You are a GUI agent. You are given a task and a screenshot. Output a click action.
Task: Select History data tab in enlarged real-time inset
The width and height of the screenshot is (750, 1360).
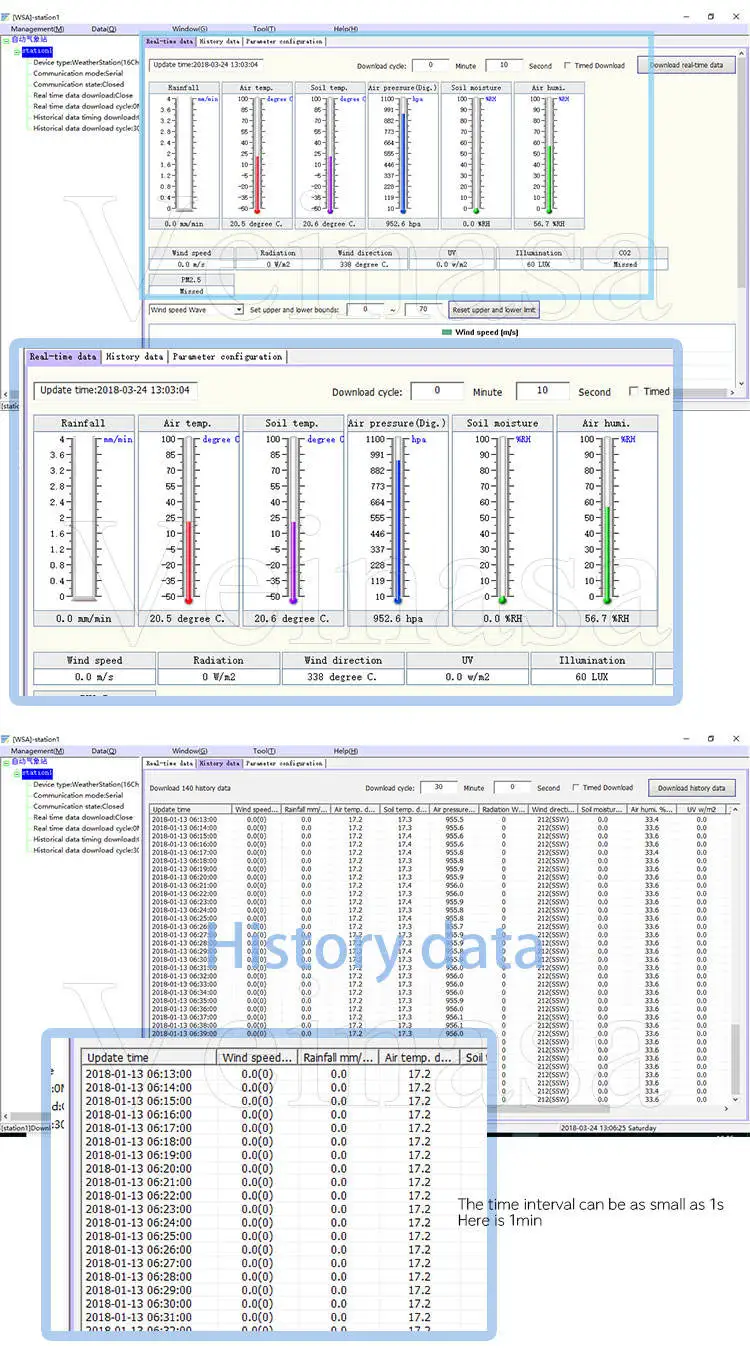coord(135,356)
